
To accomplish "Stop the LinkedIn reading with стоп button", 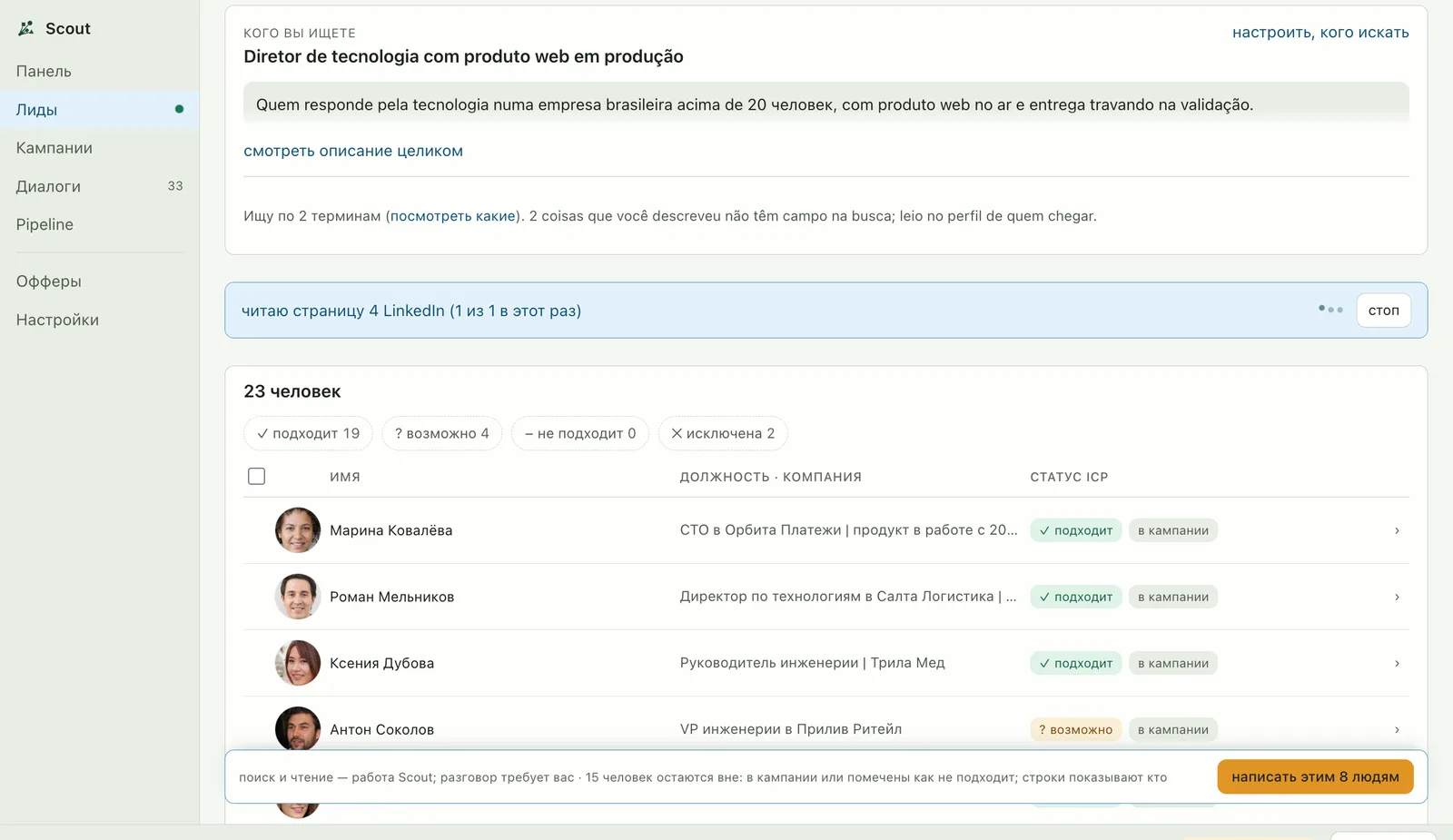I will pyautogui.click(x=1383, y=311).
